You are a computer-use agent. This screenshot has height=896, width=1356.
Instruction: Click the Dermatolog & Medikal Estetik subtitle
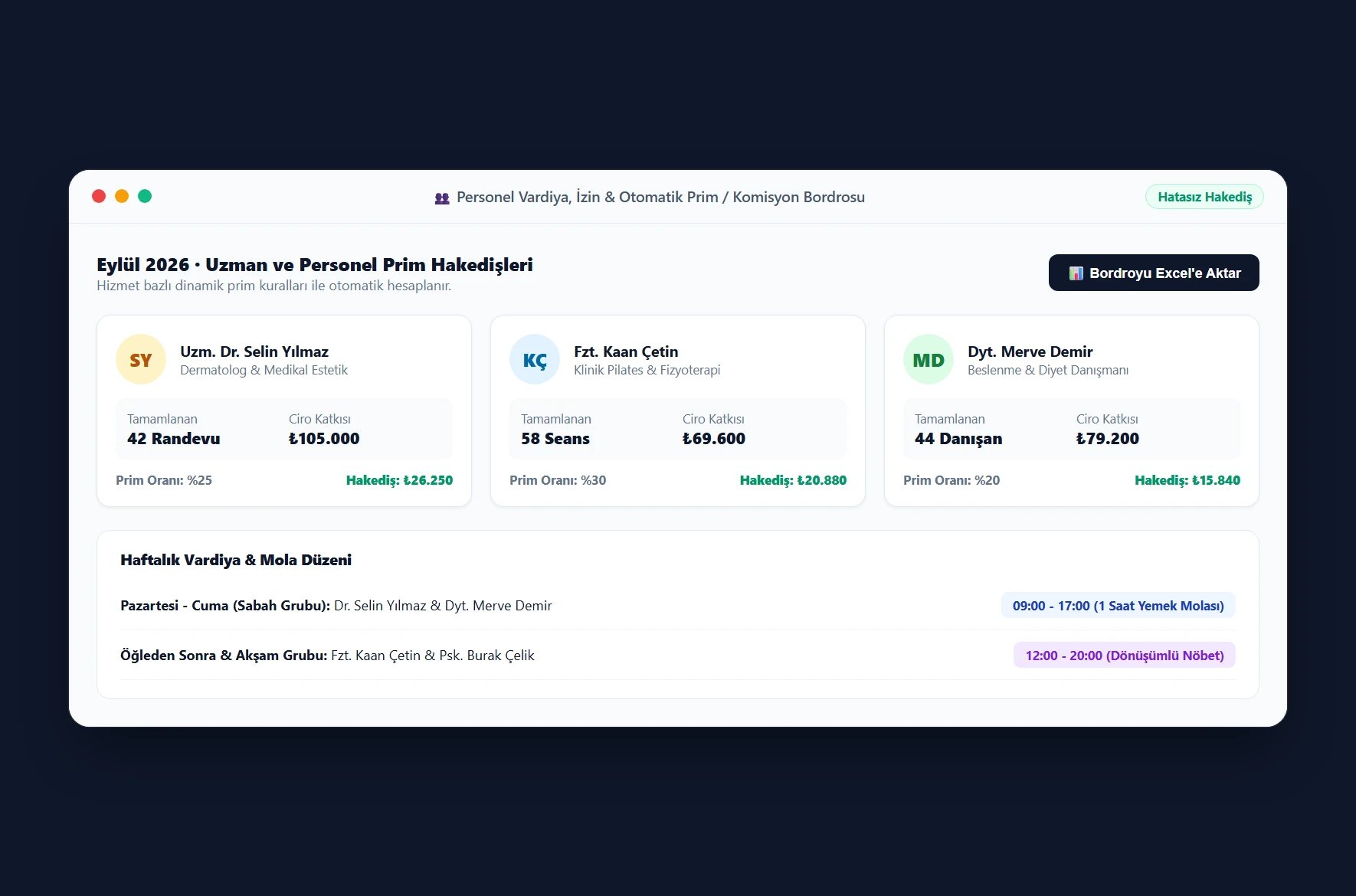[x=264, y=370]
